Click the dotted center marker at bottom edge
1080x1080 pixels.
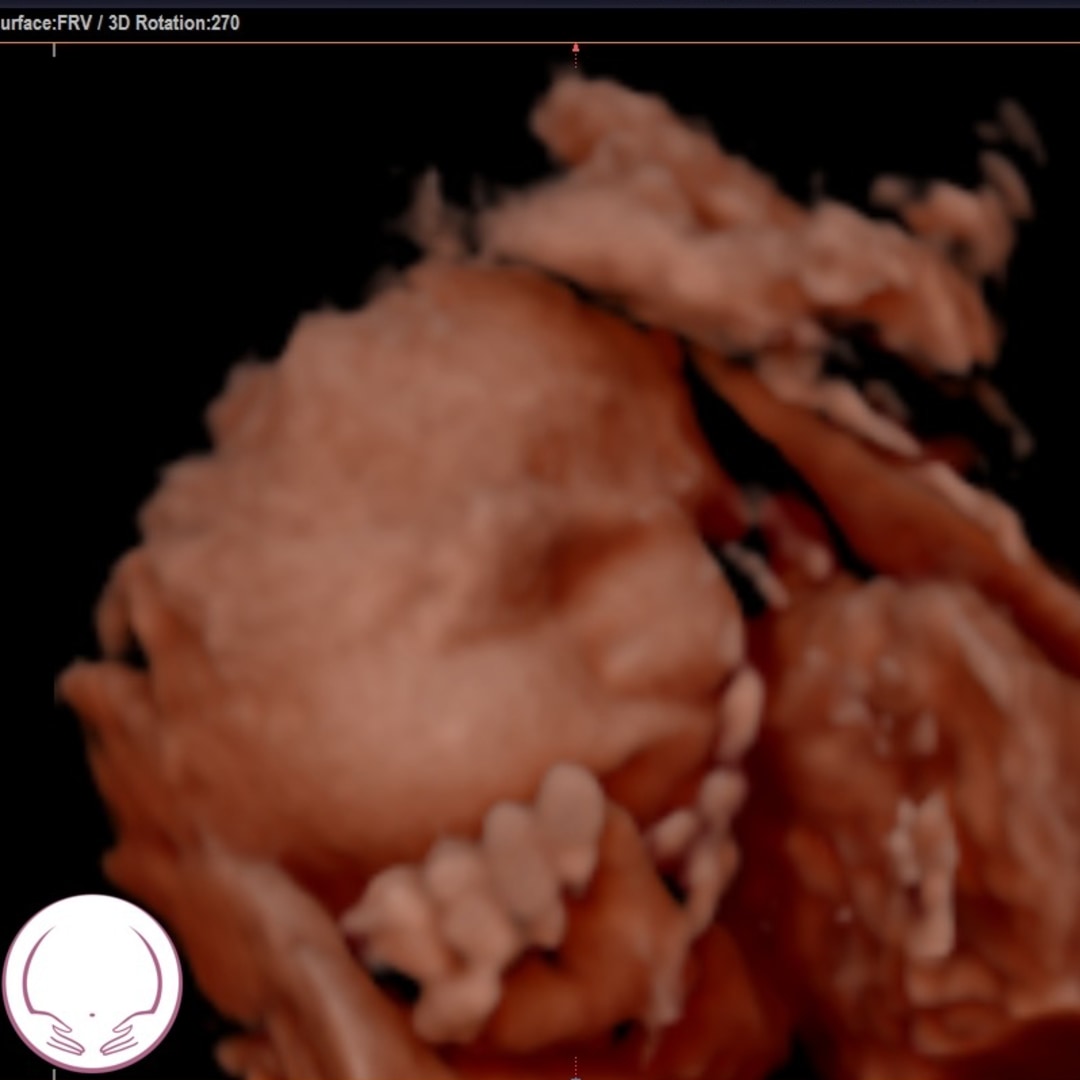[575, 1068]
